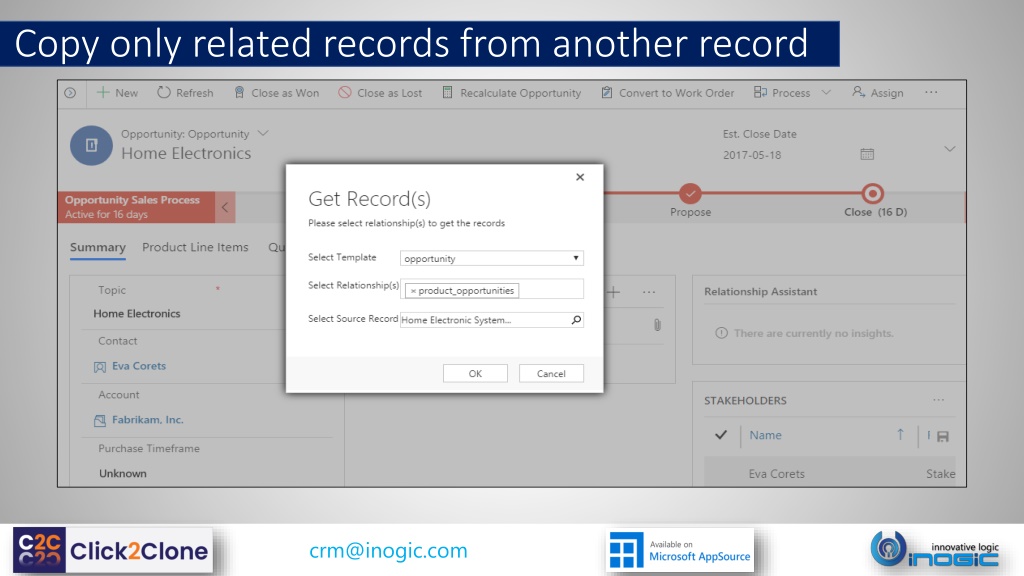Click the New plus icon in command bar
Viewport: 1024px width, 576px height.
coord(103,93)
